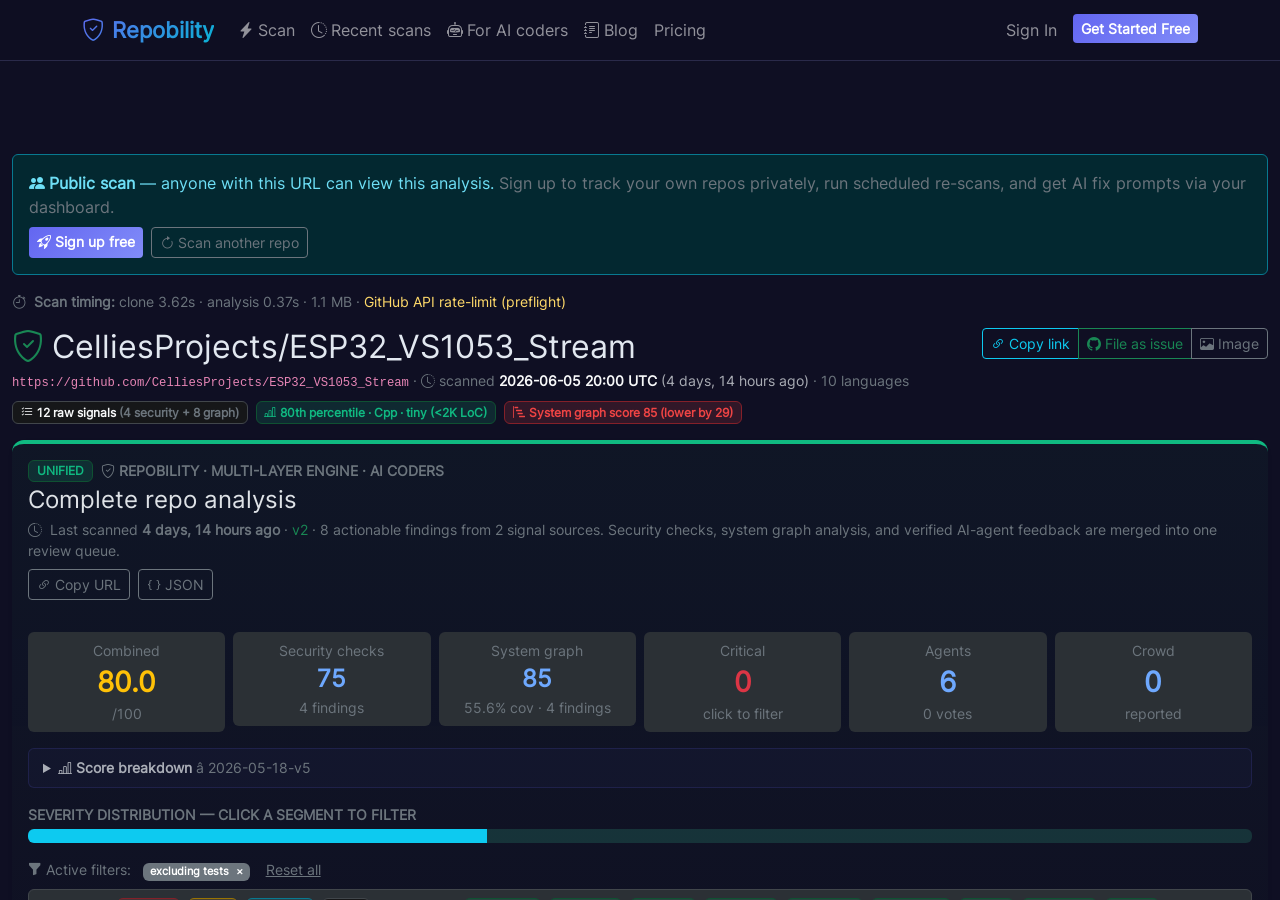Image resolution: width=1280 pixels, height=900 pixels.
Task: Click the GitHub API rate-limit warning text
Action: pos(465,302)
